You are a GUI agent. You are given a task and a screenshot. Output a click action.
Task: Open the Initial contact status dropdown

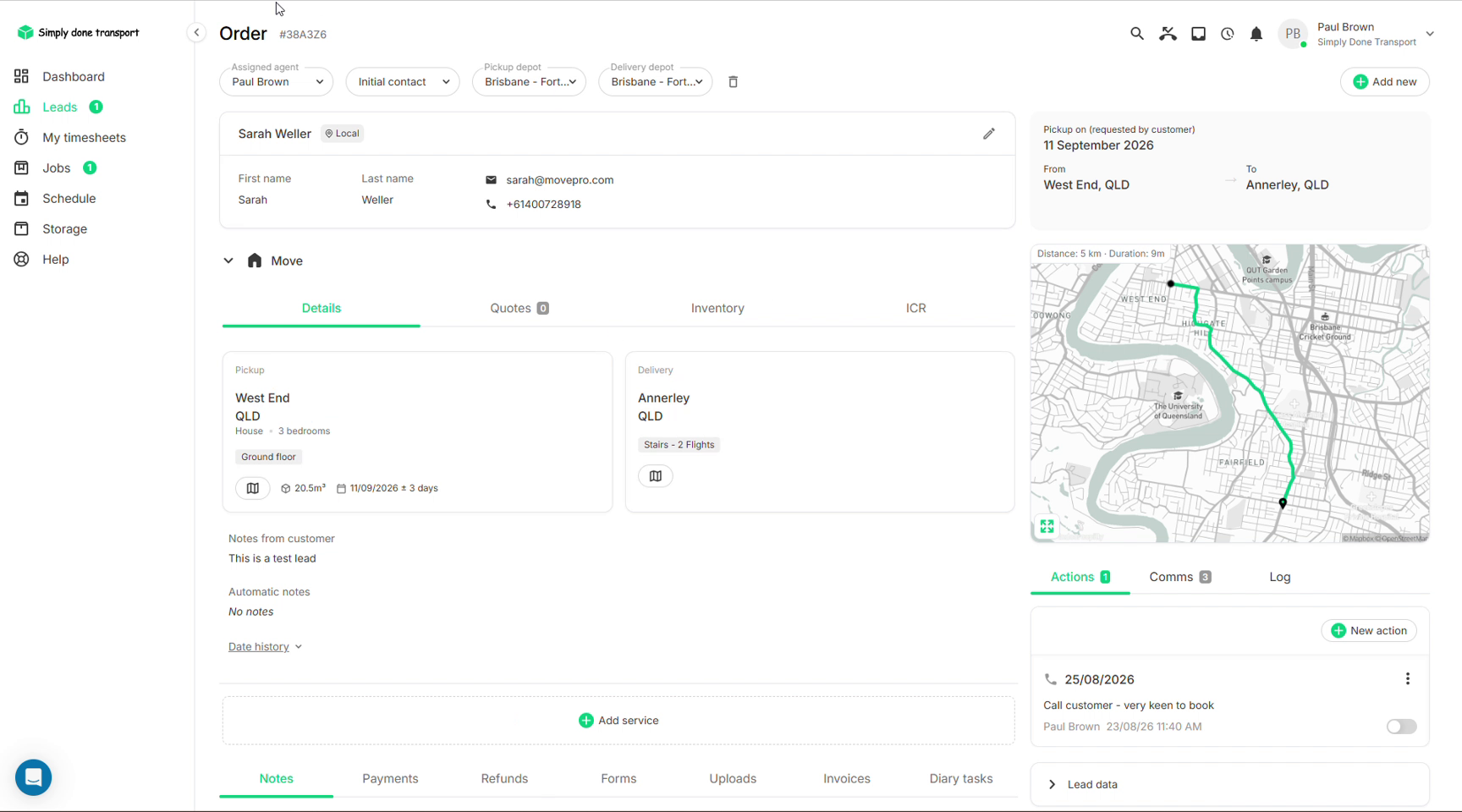[x=403, y=82]
